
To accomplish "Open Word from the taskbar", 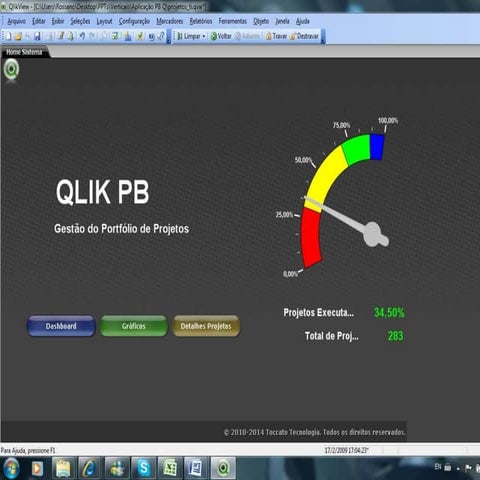I will [x=196, y=468].
